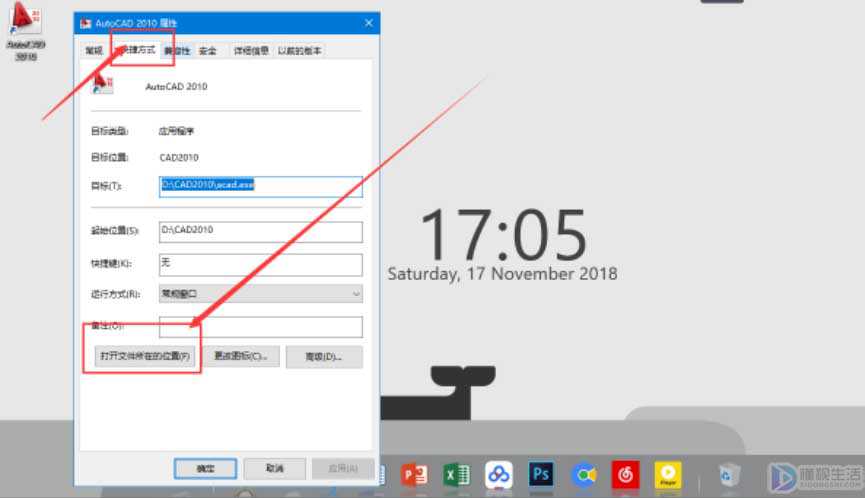Click the 备注(O) comment input field
Screen dimensions: 865x498
pos(261,326)
